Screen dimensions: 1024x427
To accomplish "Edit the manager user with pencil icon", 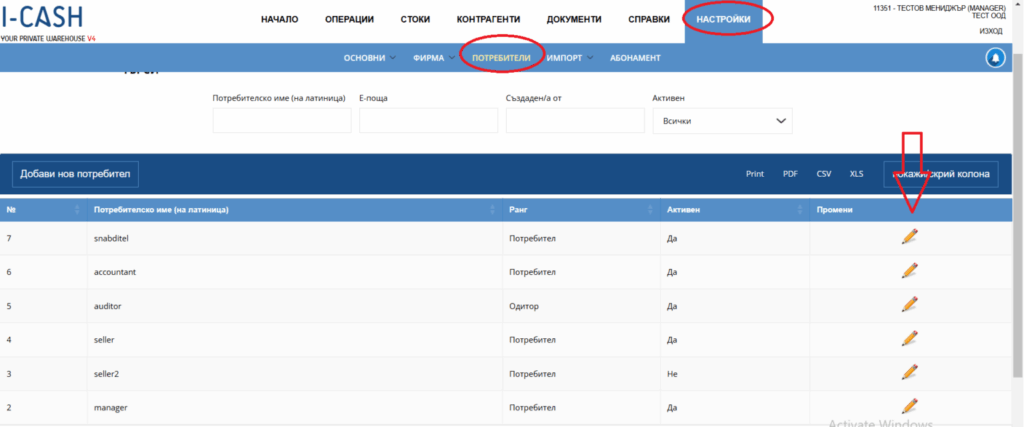I will [x=909, y=406].
